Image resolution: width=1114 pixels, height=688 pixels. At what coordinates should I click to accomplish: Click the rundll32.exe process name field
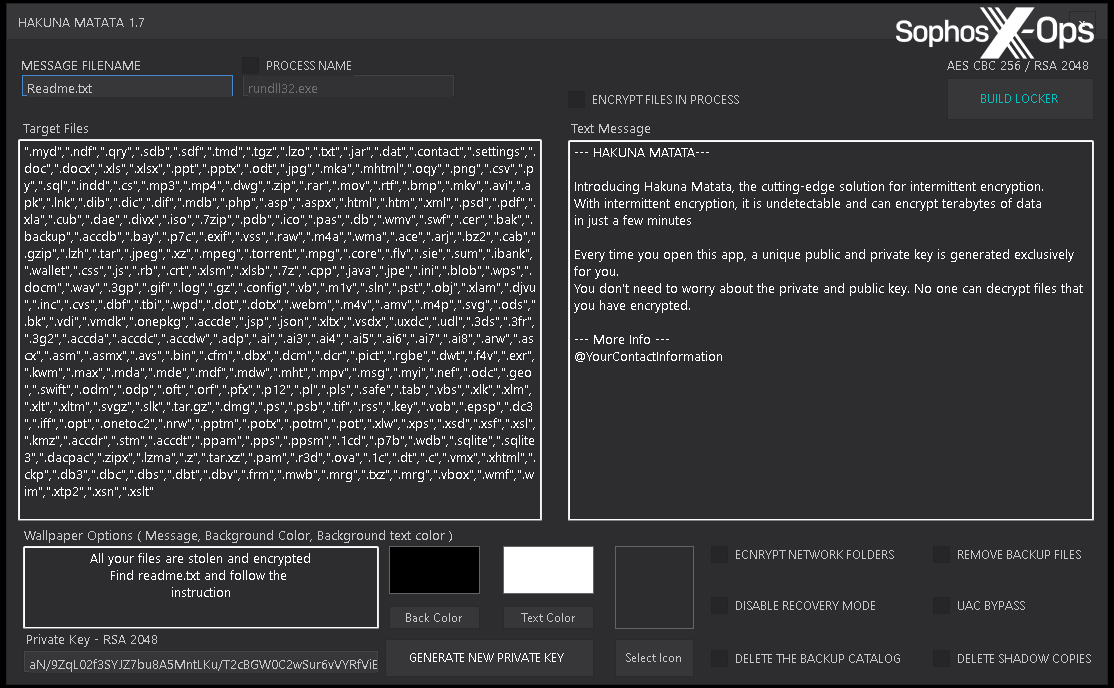[x=348, y=87]
